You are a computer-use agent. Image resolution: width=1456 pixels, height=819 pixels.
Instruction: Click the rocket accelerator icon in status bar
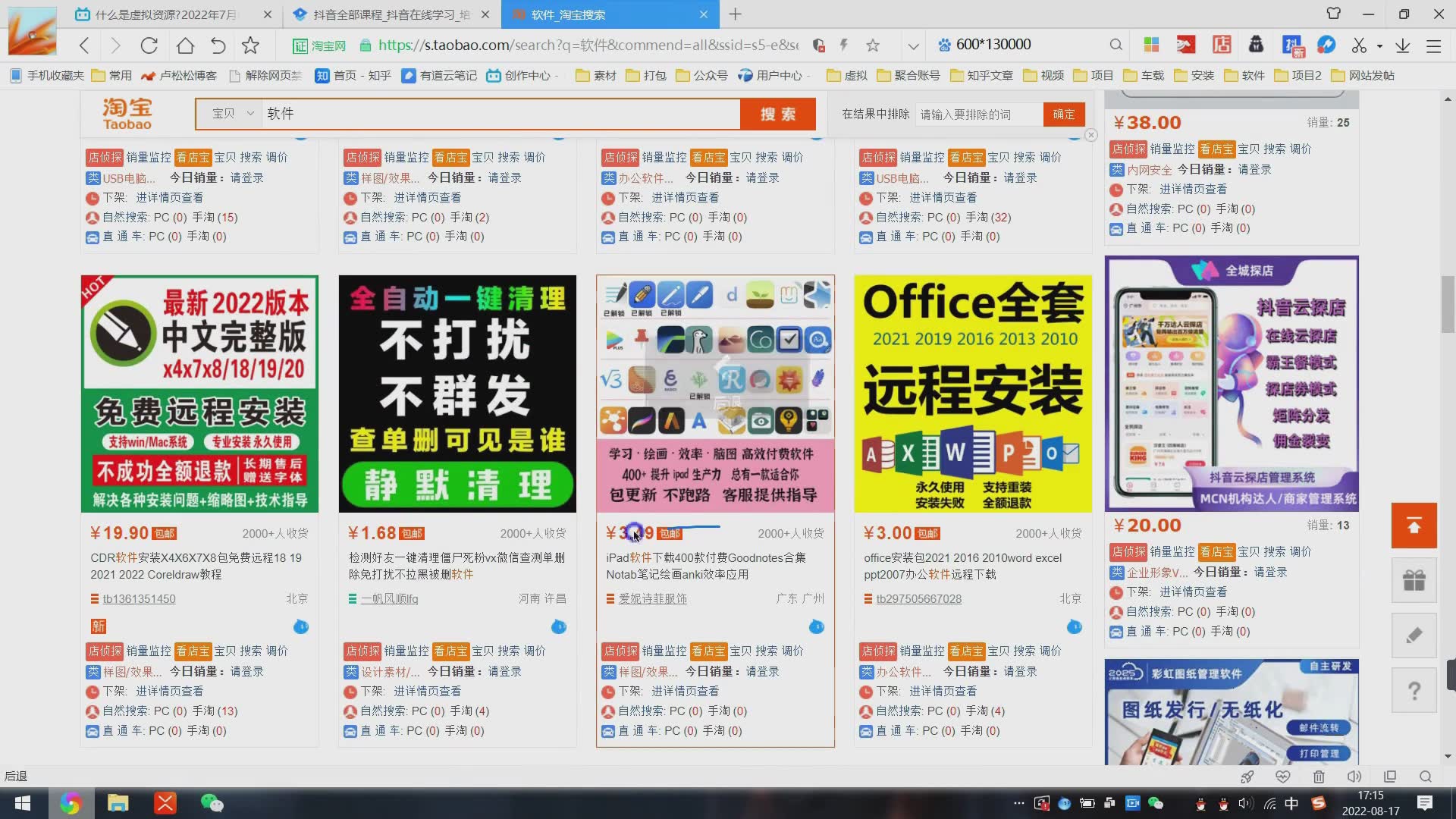(x=1247, y=777)
